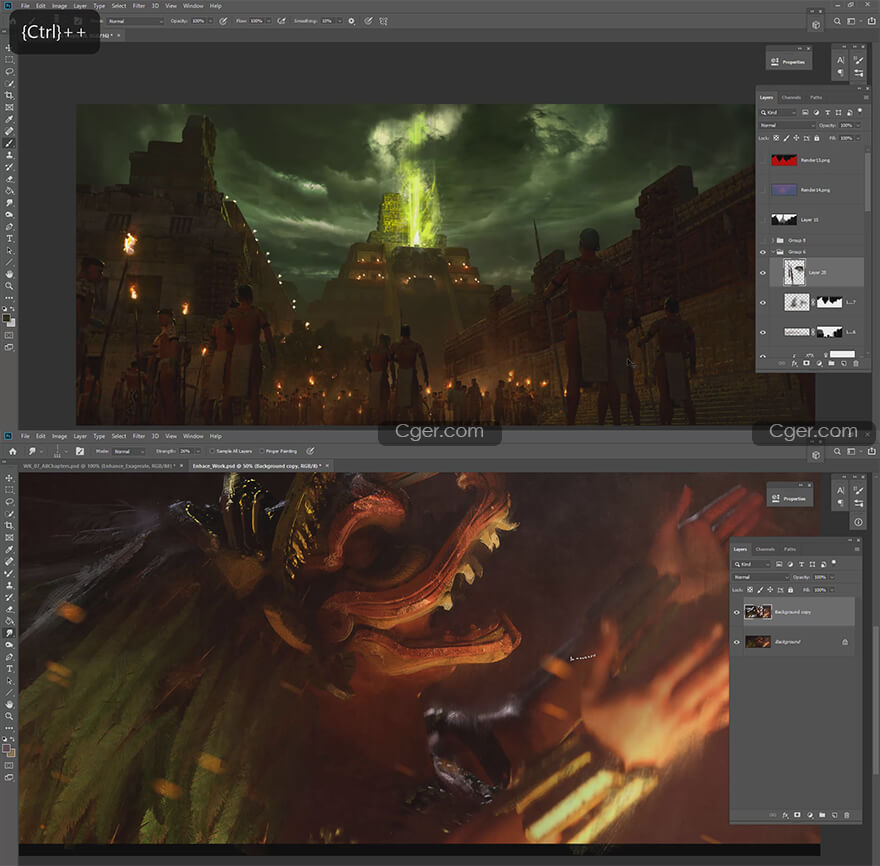
Task: Hide the Background copy layer
Action: coord(737,612)
